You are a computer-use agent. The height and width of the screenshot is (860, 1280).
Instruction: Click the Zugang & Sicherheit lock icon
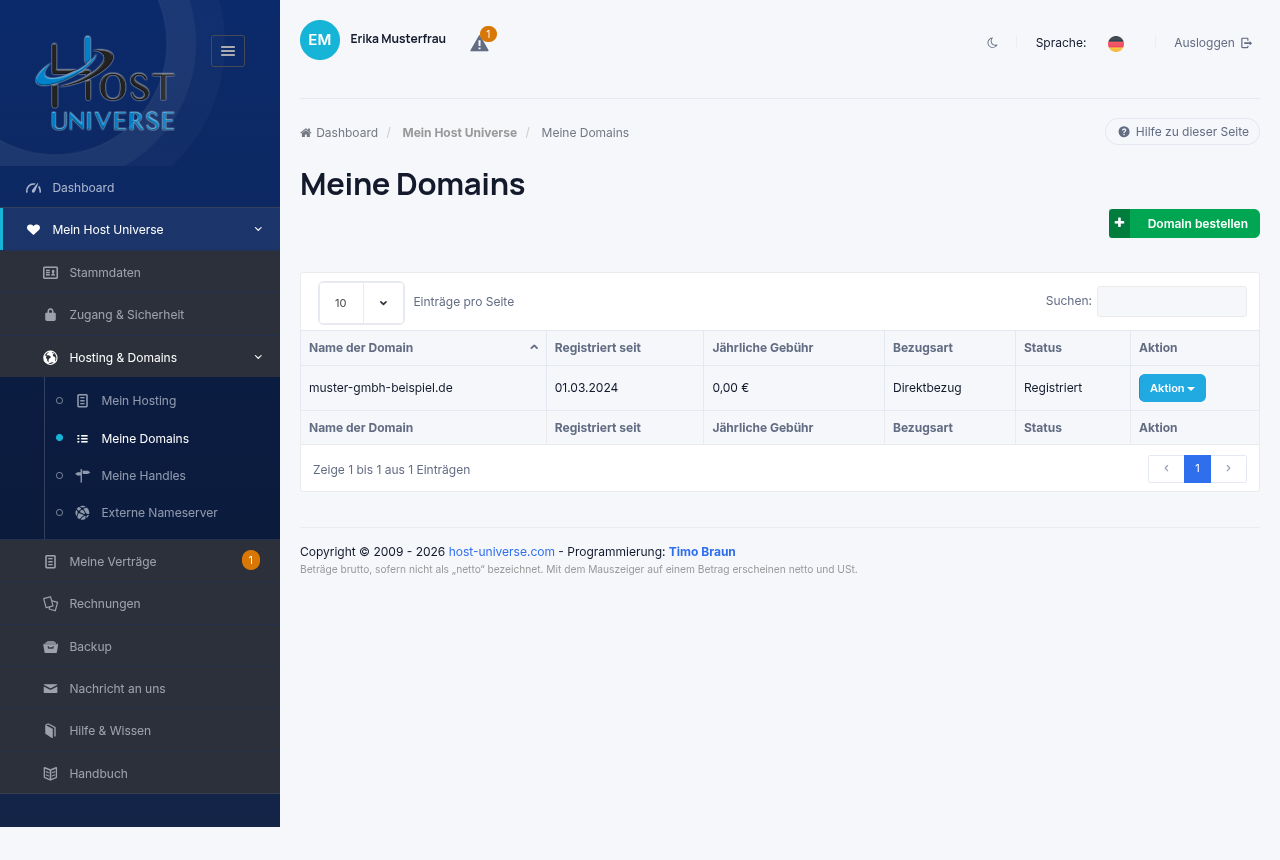point(50,315)
